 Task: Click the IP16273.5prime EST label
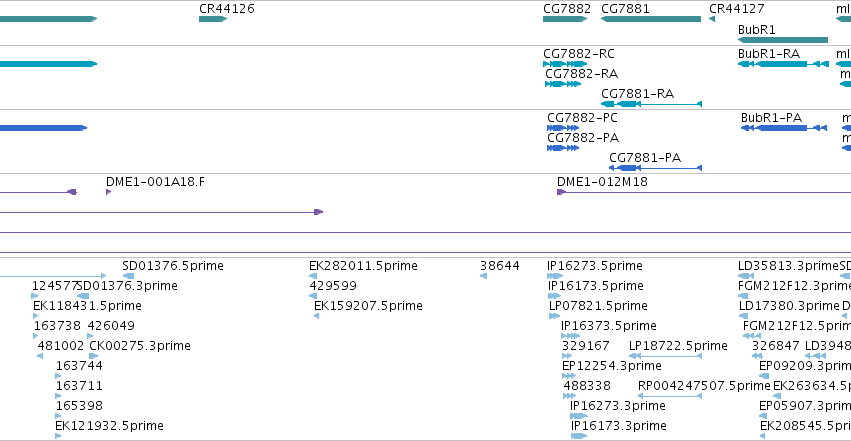pyautogui.click(x=595, y=266)
